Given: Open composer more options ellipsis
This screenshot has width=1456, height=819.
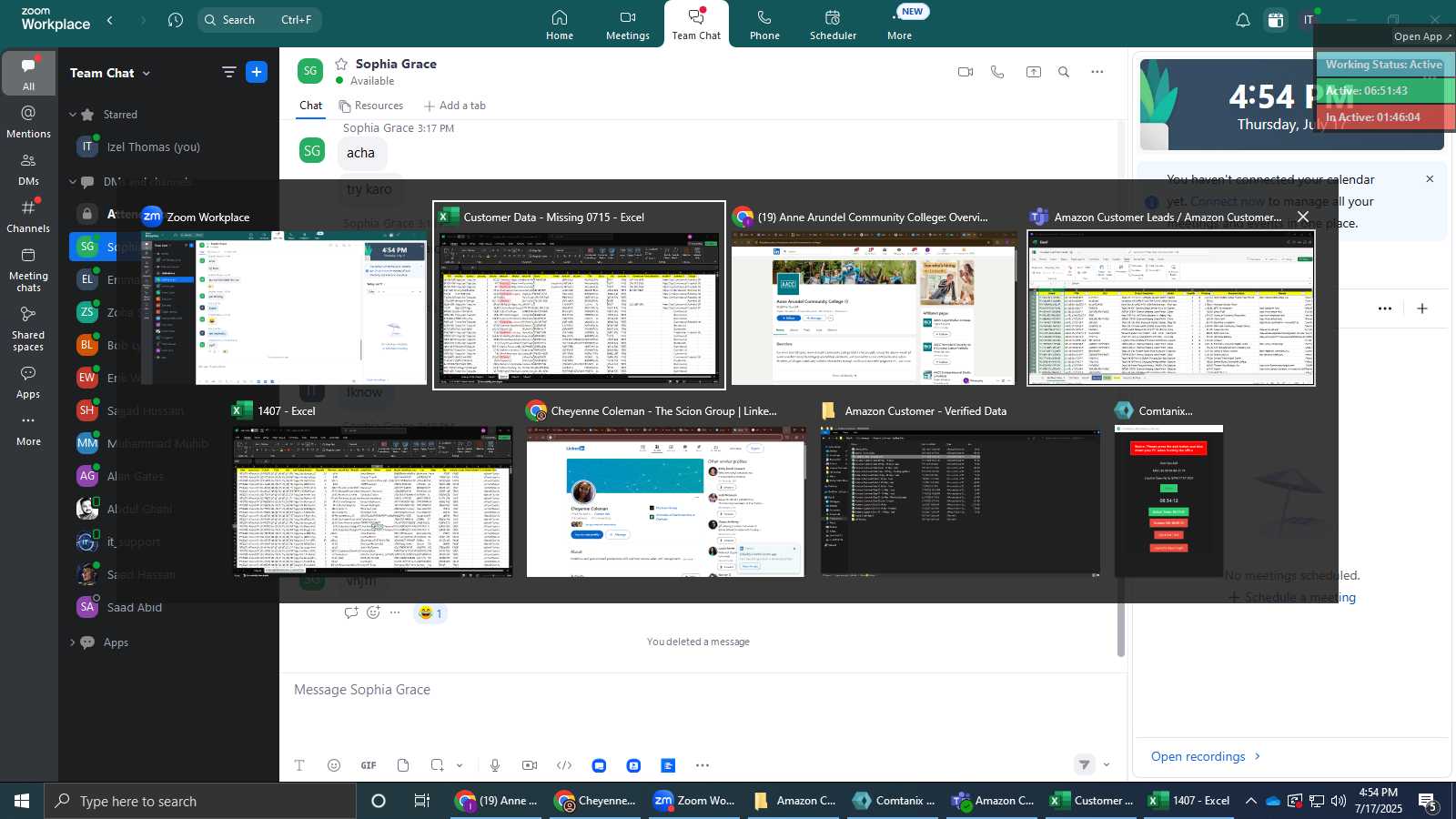Looking at the screenshot, I should point(703,765).
